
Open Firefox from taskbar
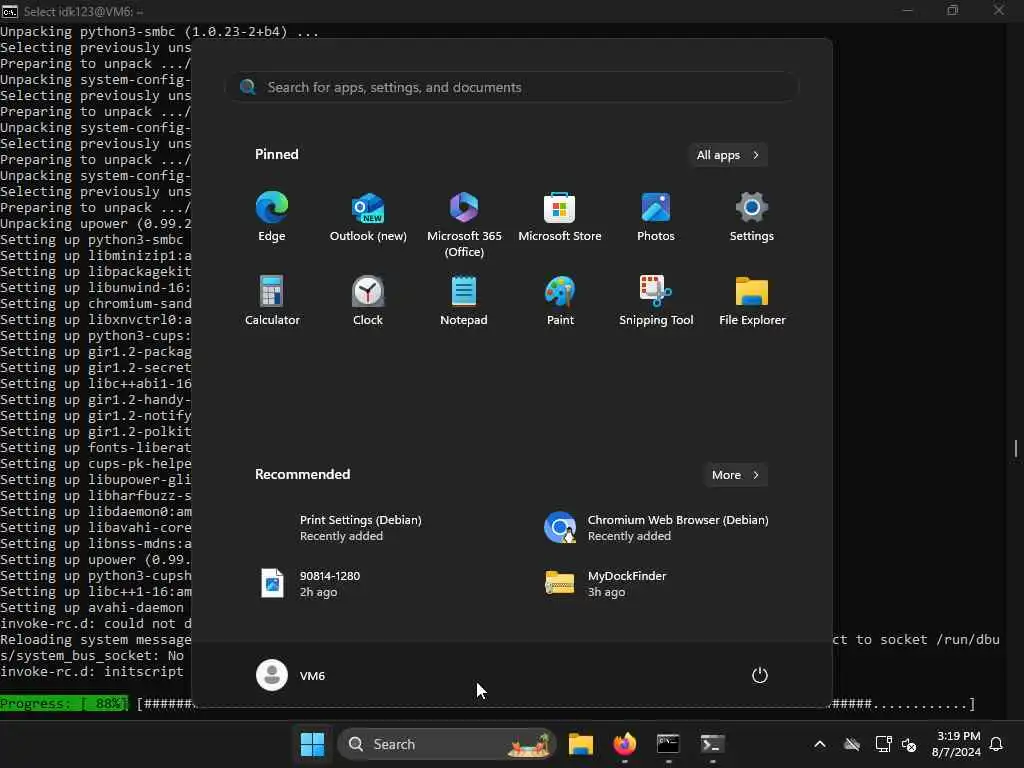(x=624, y=744)
